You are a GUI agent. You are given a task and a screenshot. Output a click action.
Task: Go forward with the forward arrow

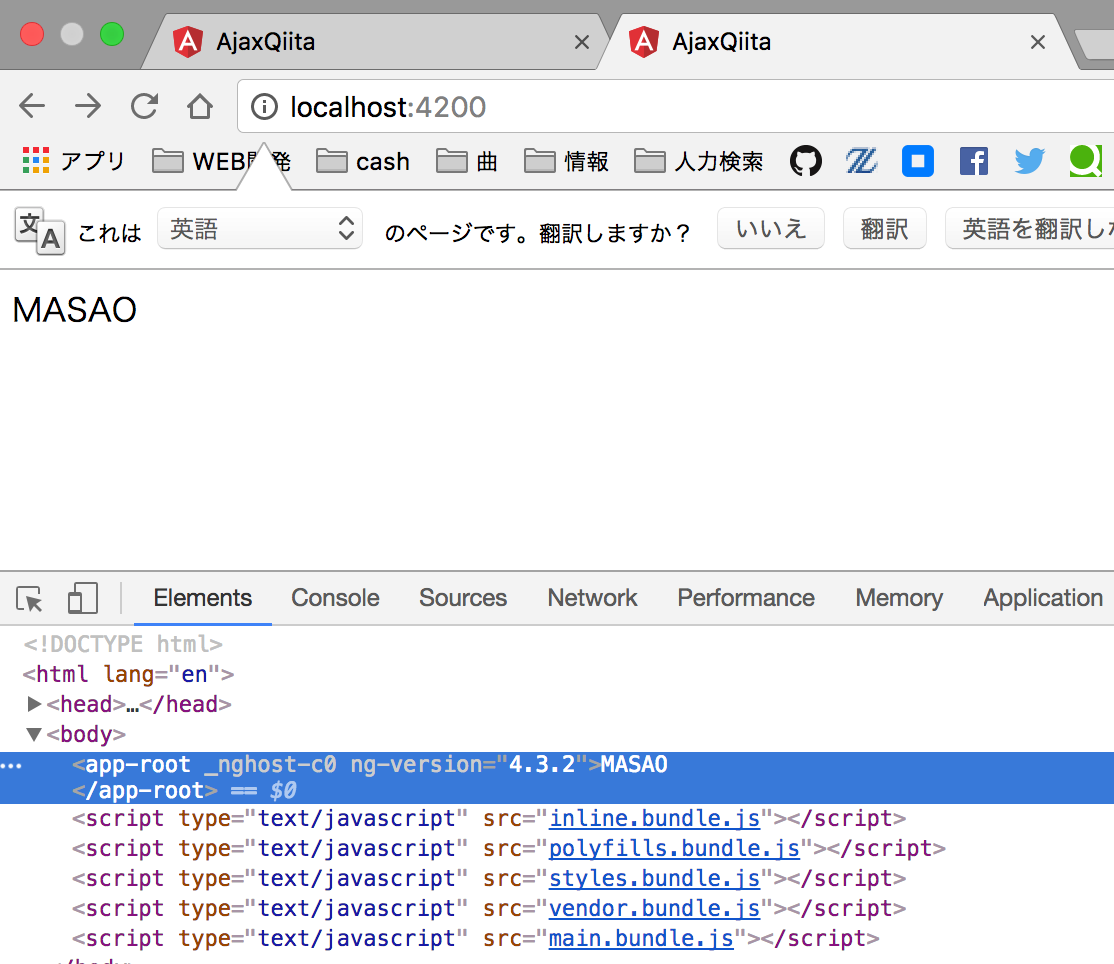click(x=88, y=107)
